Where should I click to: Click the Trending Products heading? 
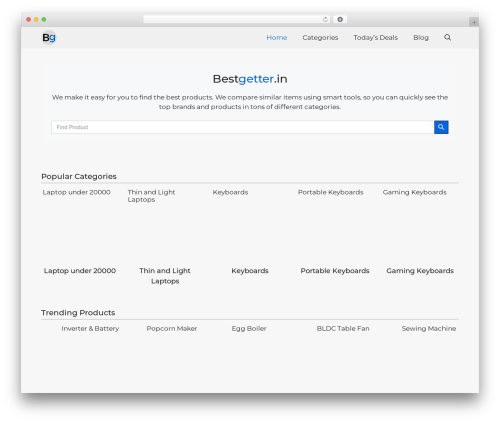(x=78, y=313)
